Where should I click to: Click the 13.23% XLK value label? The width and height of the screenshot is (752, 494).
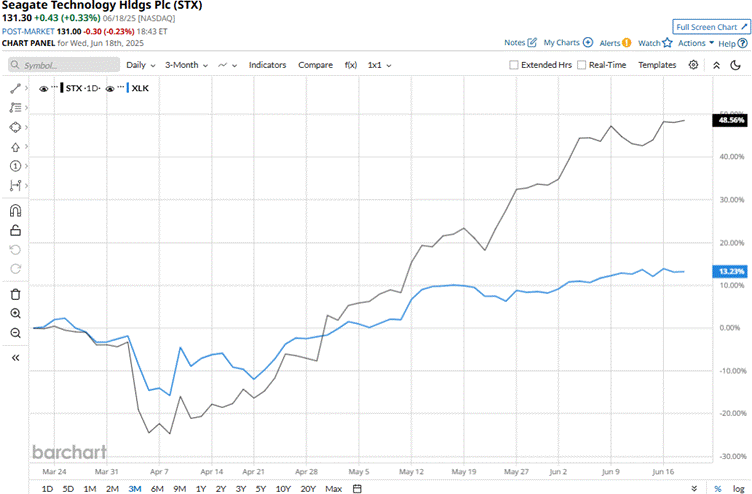[730, 271]
